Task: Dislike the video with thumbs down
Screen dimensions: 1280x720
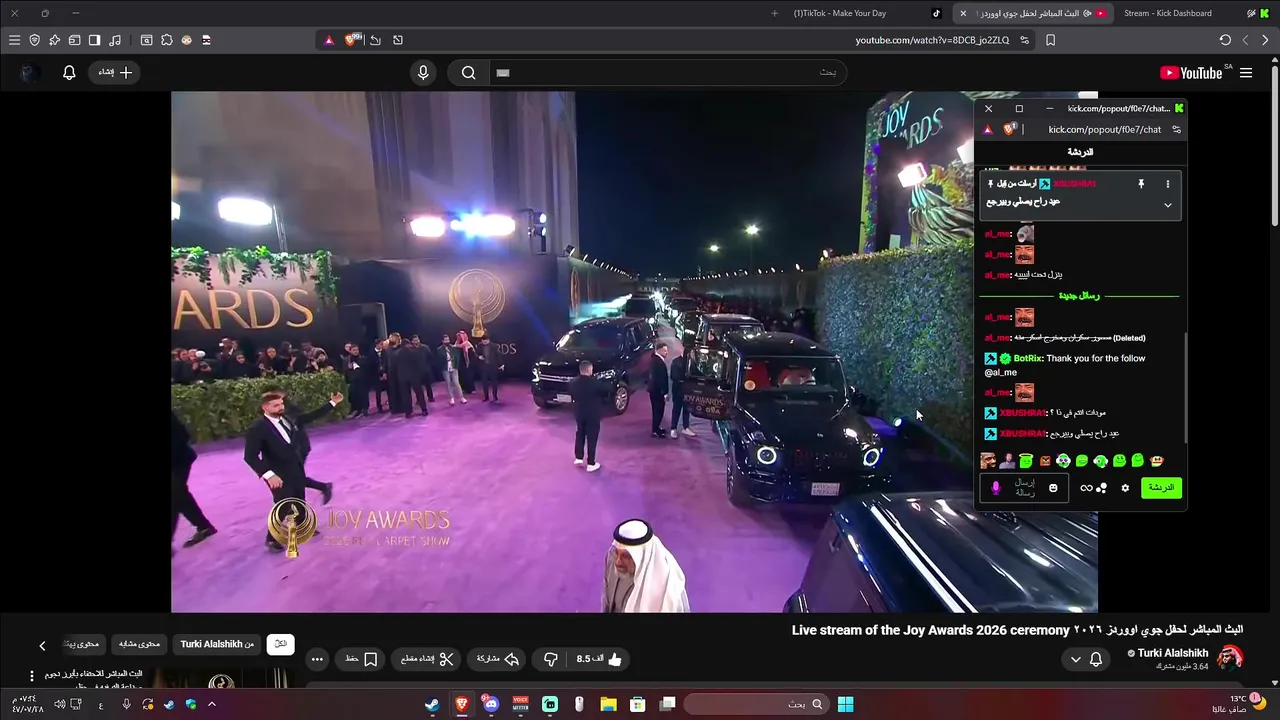Action: click(x=550, y=659)
